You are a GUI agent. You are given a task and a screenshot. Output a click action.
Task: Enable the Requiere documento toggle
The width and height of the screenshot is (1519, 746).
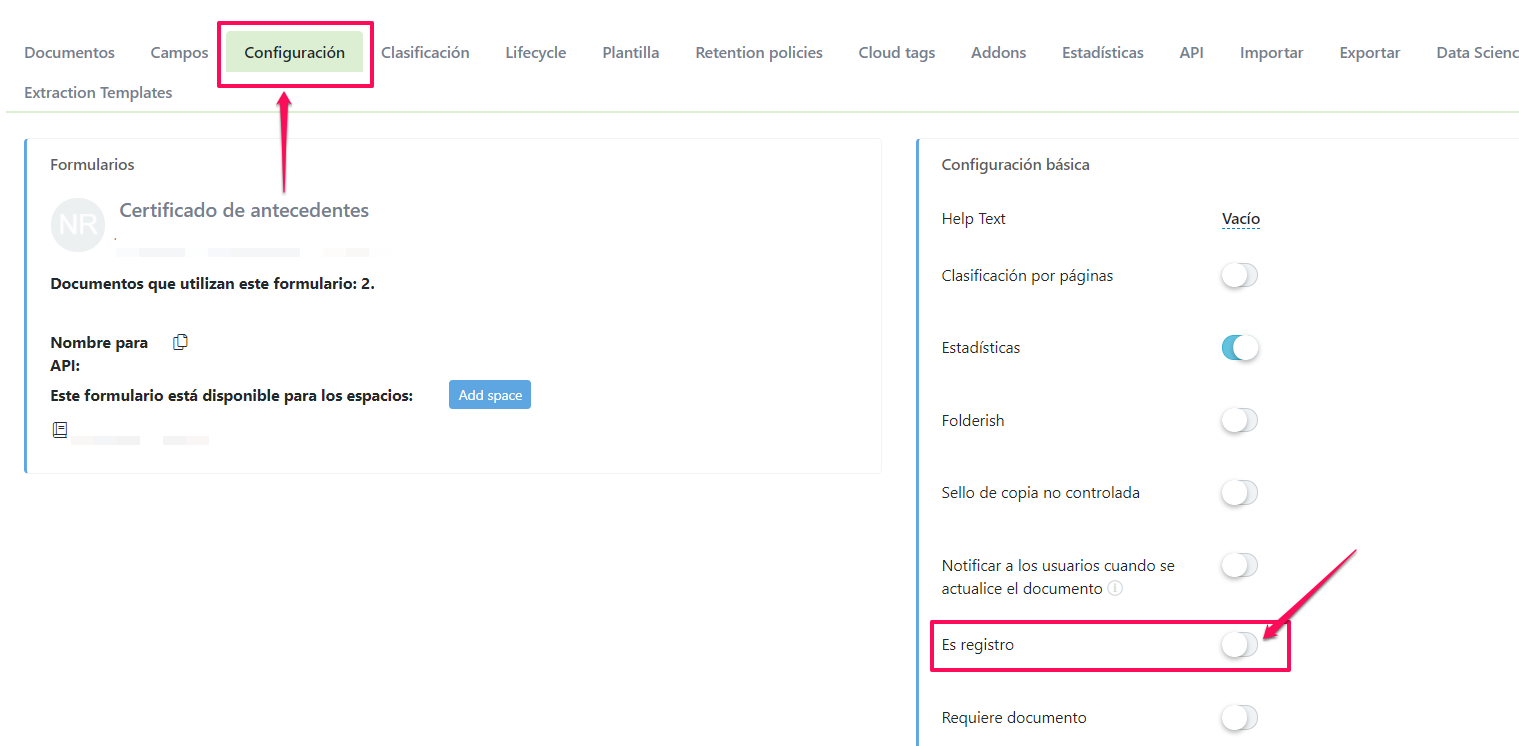1239,718
